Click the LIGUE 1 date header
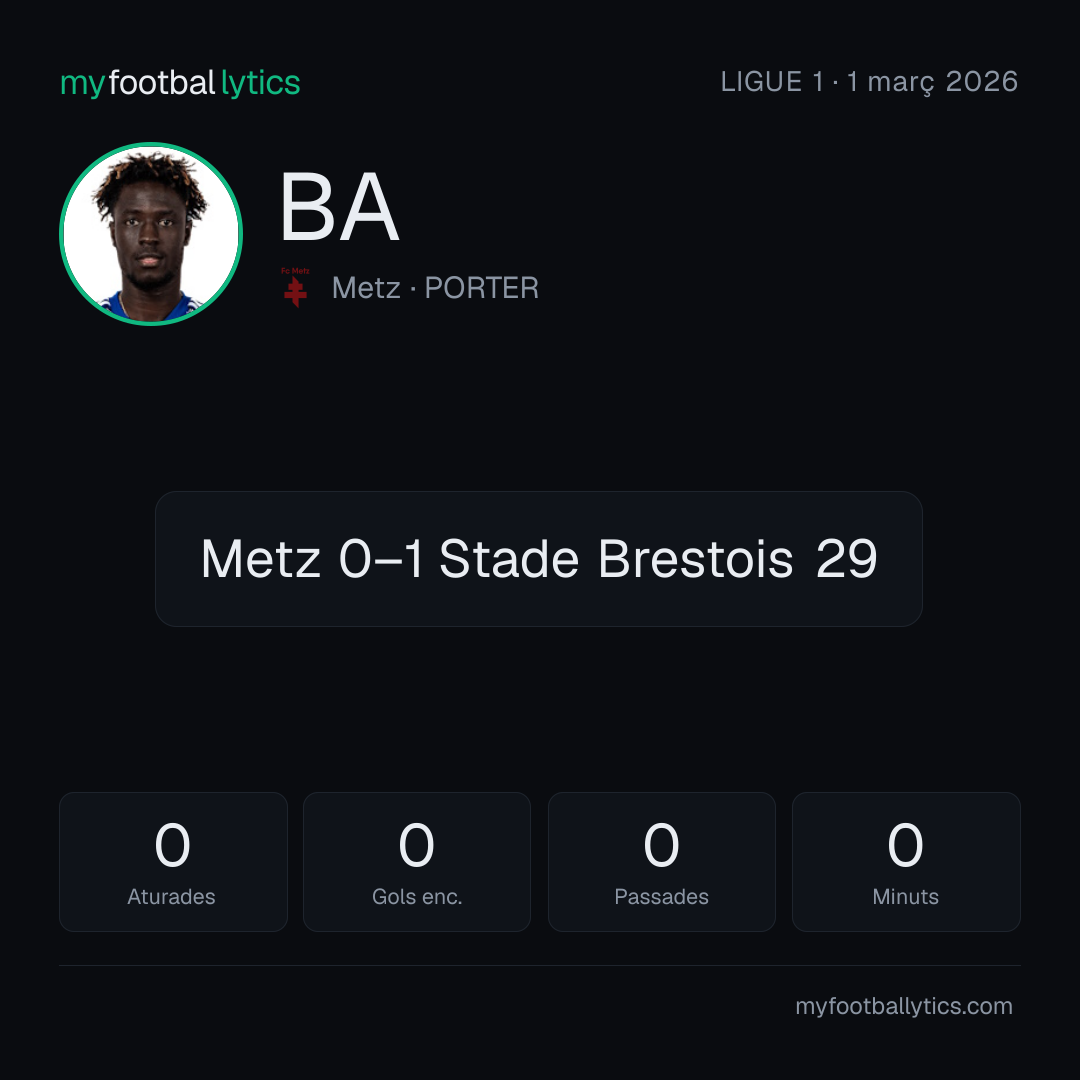Image resolution: width=1080 pixels, height=1080 pixels. tap(869, 82)
